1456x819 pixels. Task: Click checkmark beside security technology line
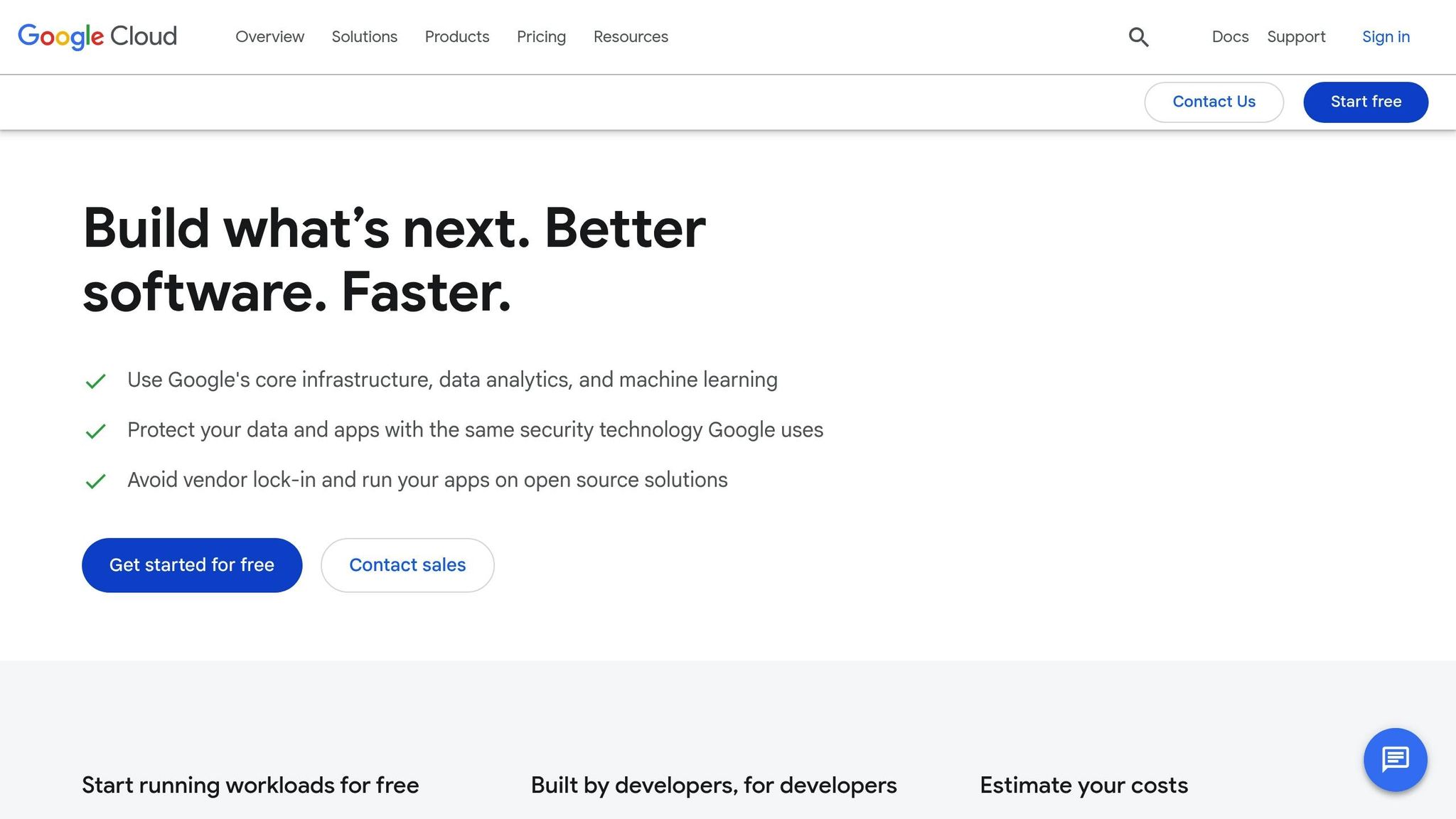coord(95,431)
